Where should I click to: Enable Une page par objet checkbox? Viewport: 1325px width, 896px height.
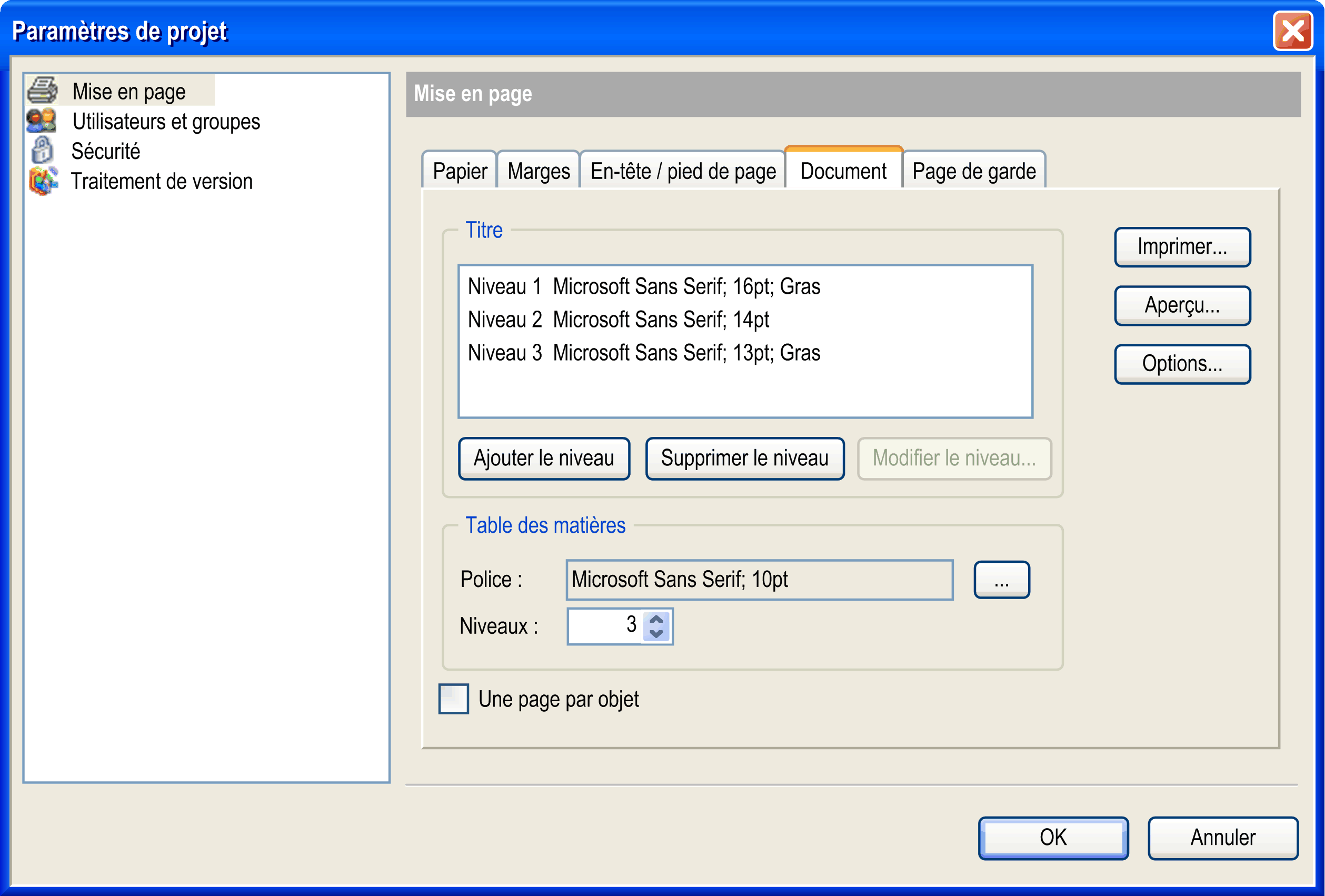point(453,699)
